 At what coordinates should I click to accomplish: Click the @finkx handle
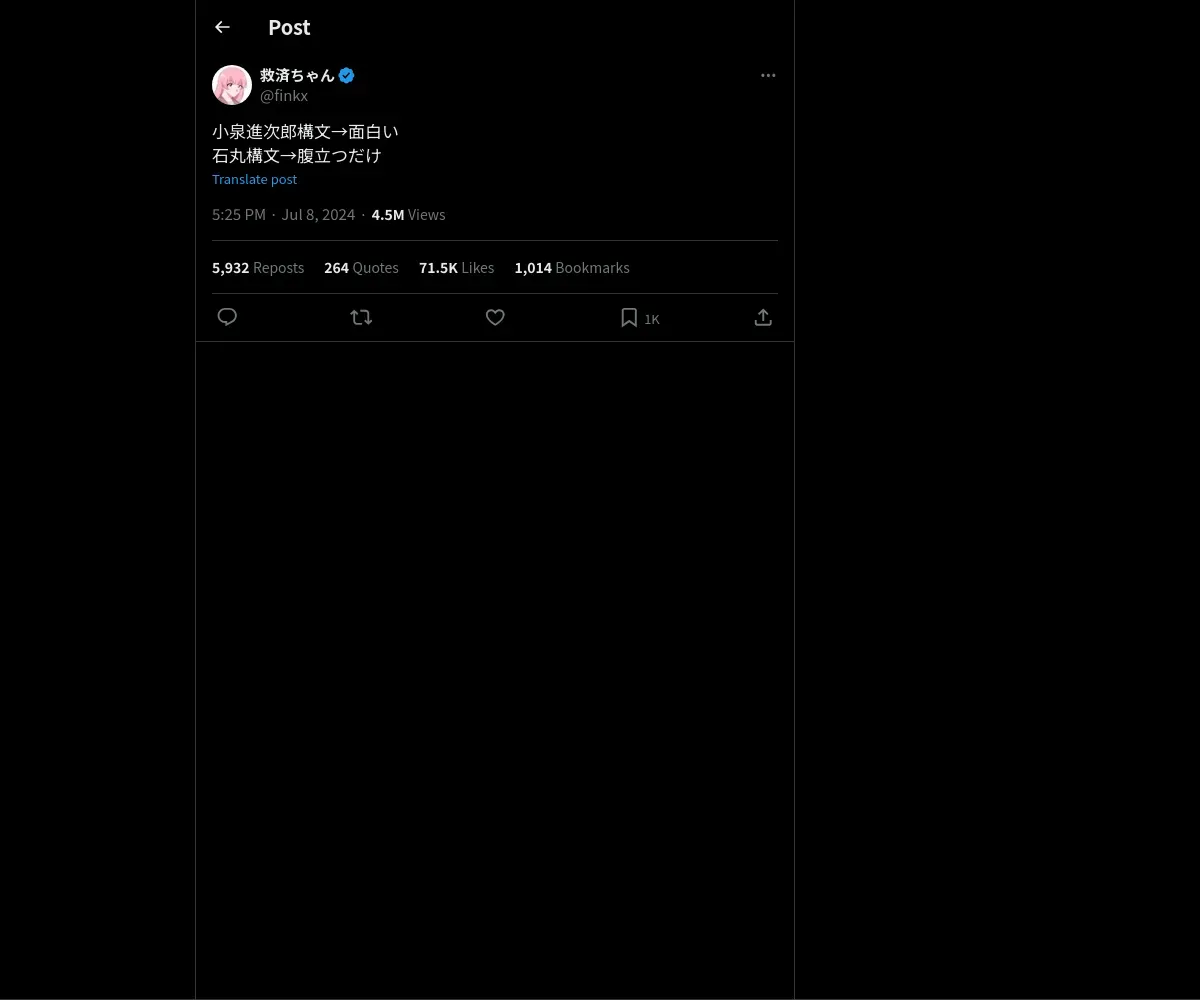pos(284,96)
